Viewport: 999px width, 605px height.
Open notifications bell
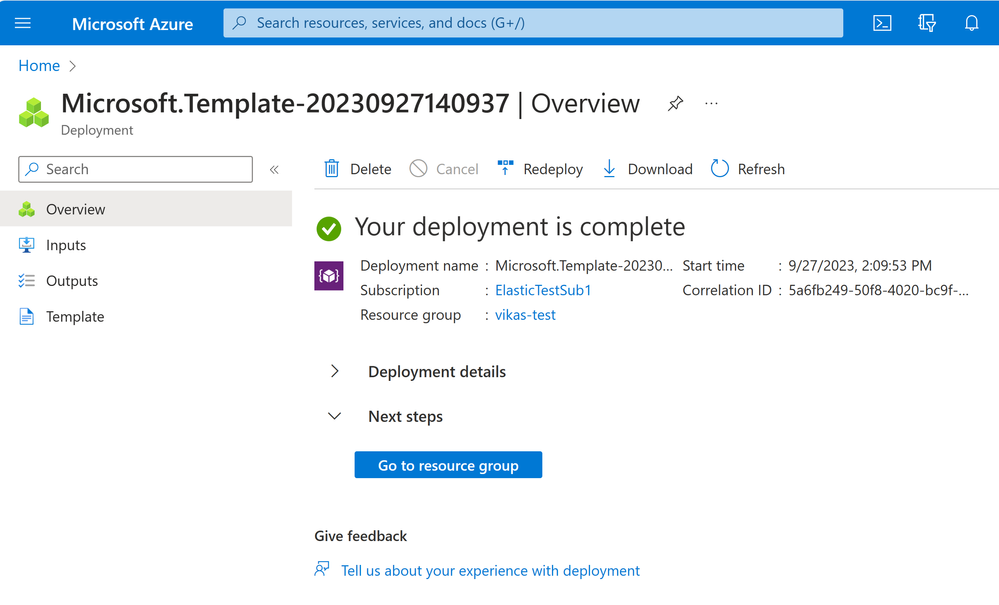[x=971, y=23]
